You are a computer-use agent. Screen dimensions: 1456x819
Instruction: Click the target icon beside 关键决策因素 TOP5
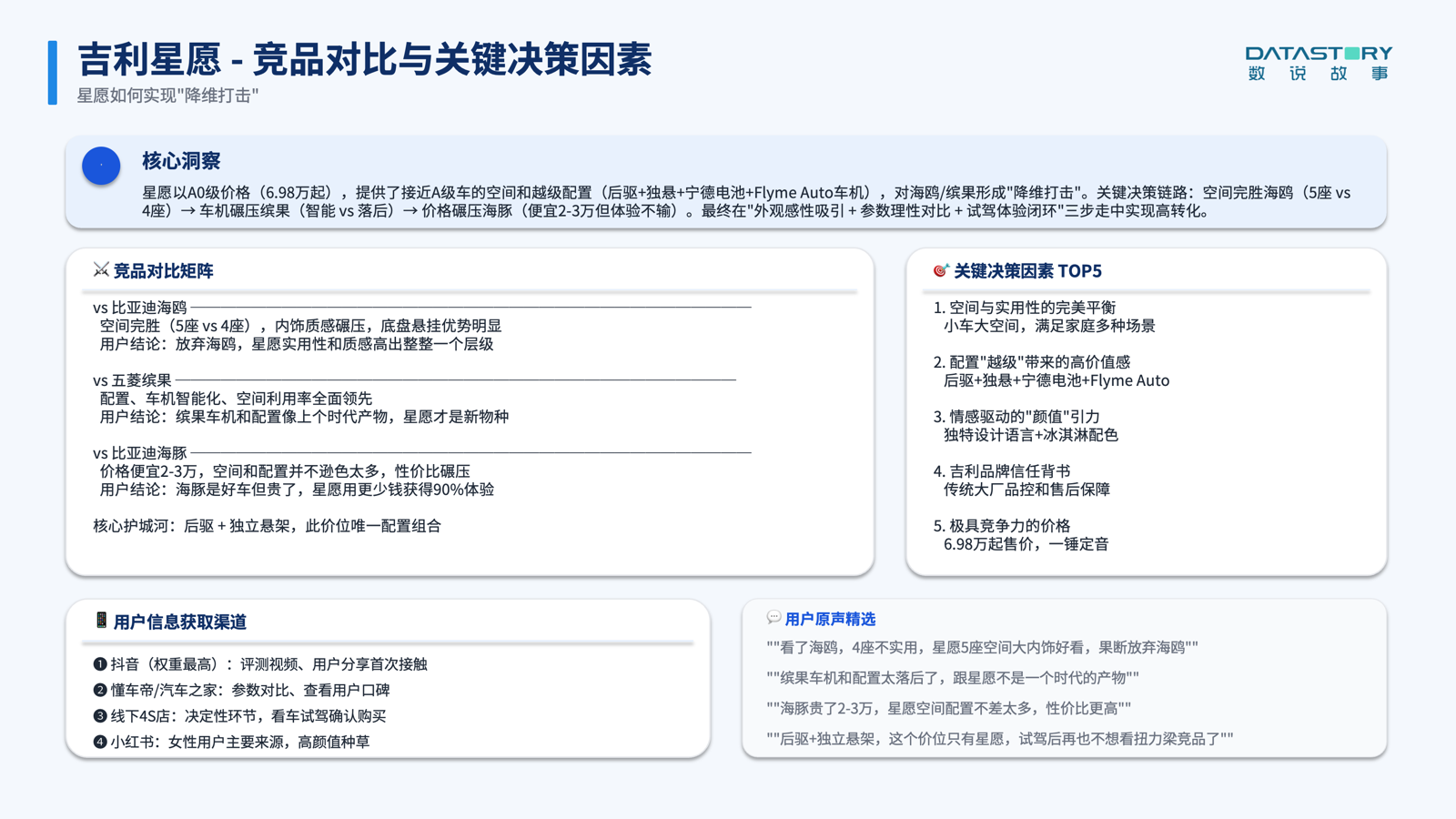coord(941,270)
